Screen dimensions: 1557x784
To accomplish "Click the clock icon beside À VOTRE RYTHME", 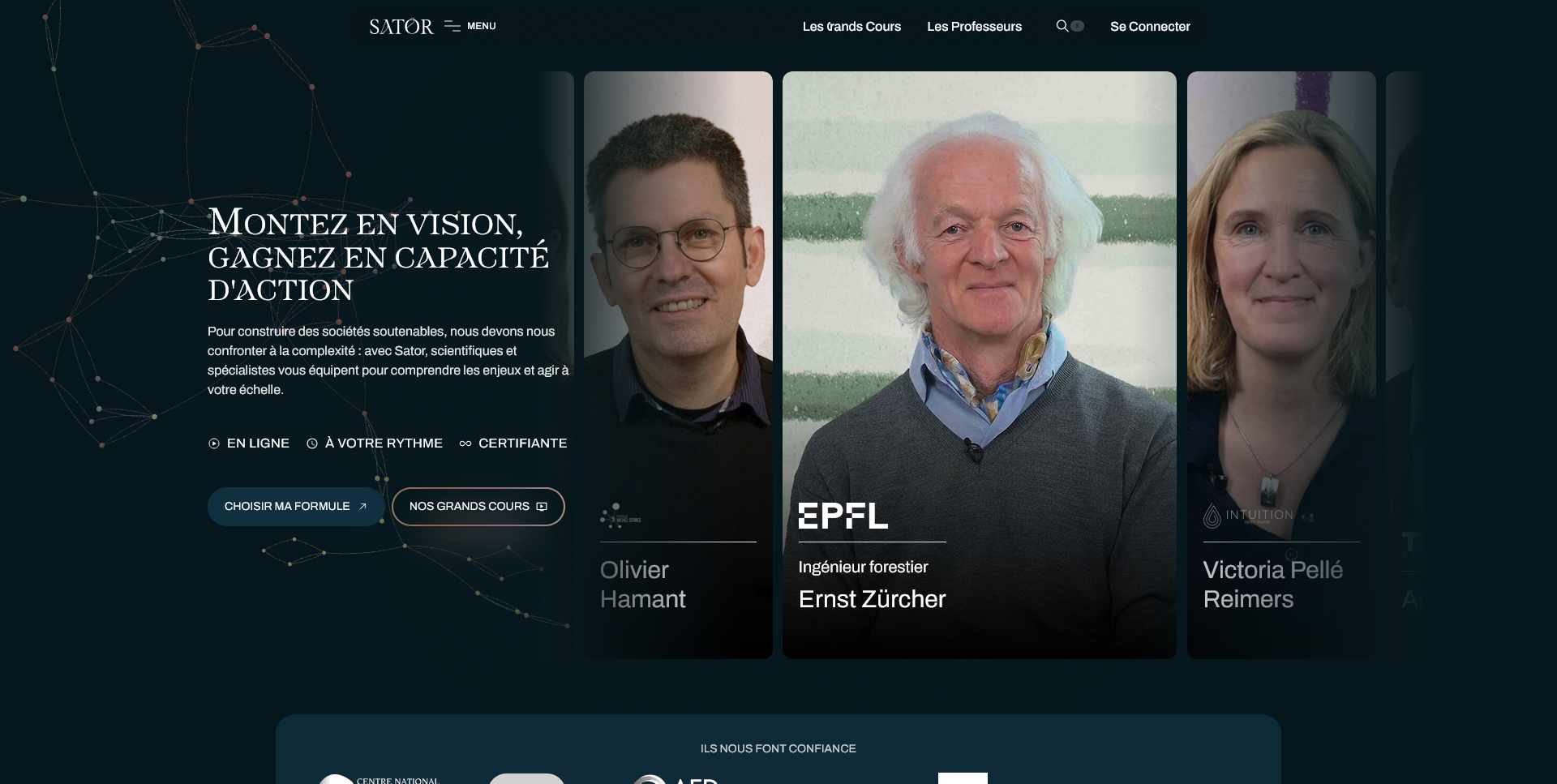I will pos(312,443).
